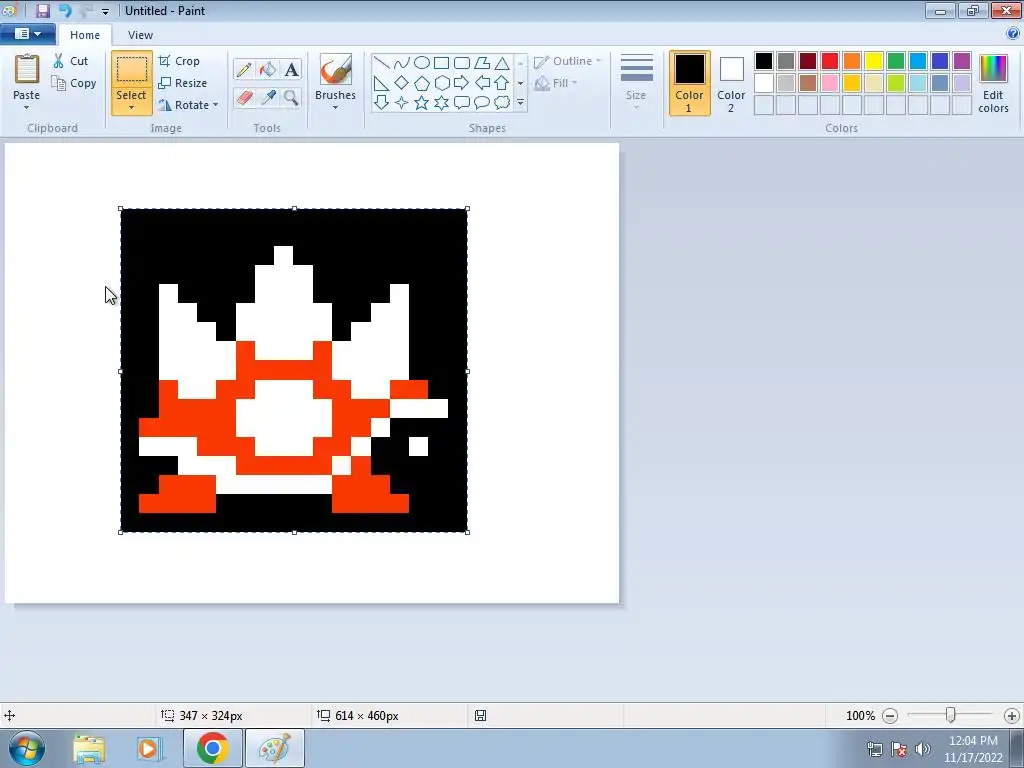This screenshot has height=768, width=1024.
Task: Pick the orange color swatch
Action: tap(852, 61)
